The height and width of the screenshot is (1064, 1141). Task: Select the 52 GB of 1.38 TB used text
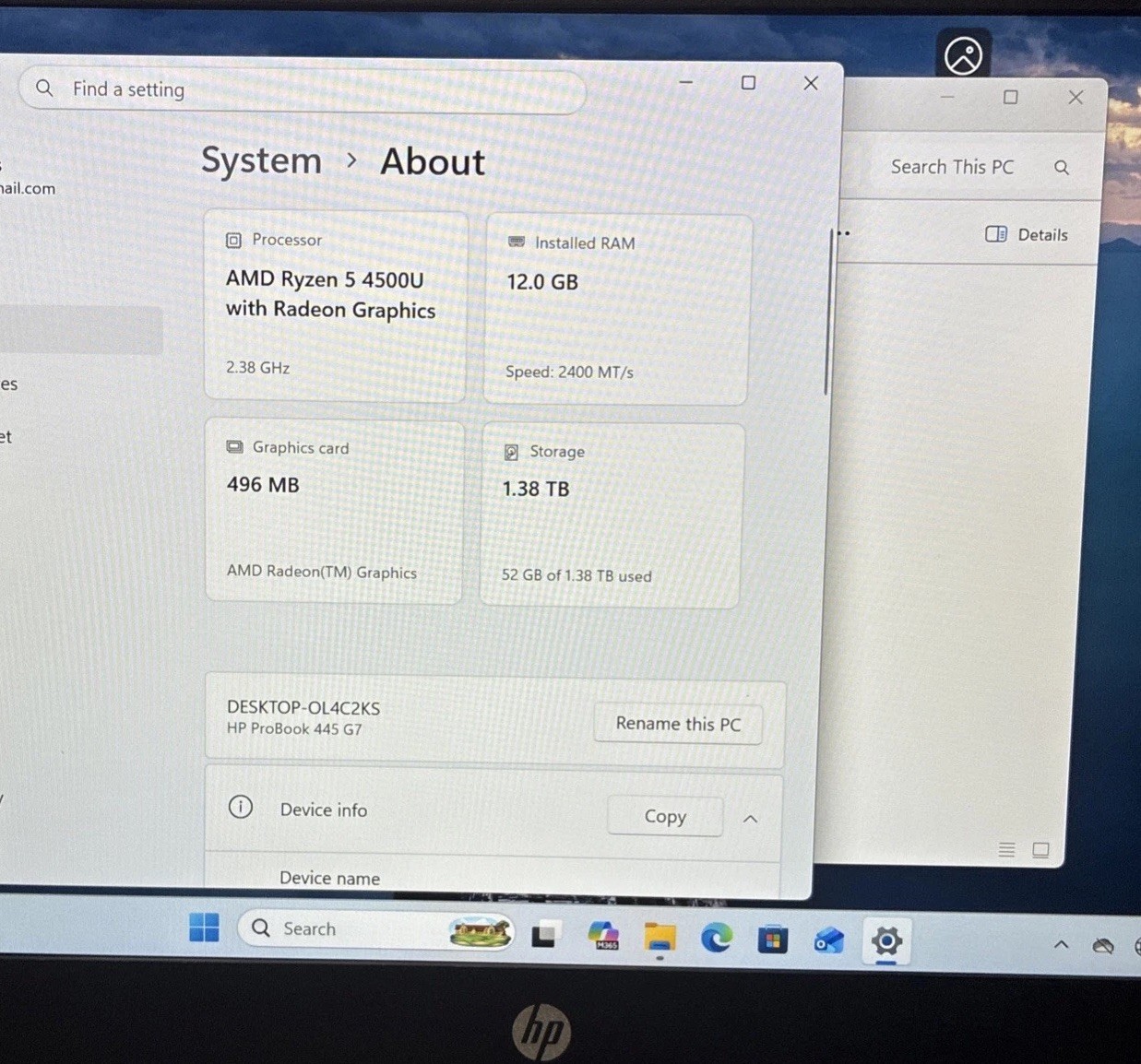[576, 575]
